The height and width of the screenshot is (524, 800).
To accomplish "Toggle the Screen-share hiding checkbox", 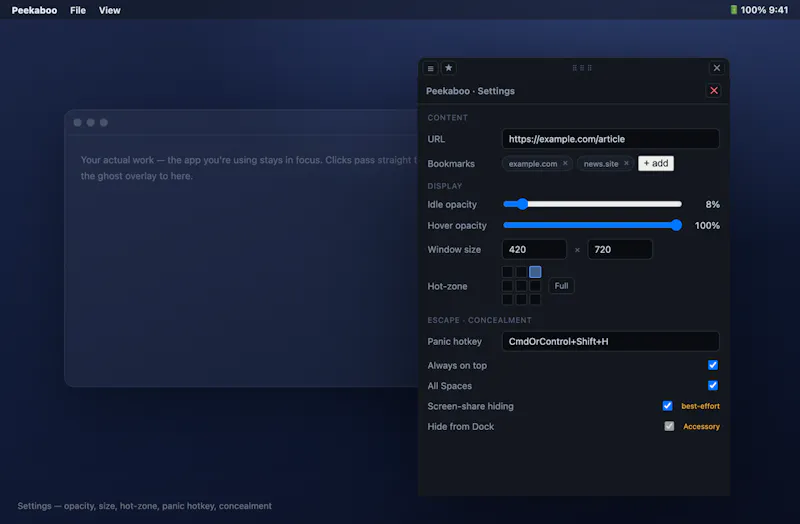I will 667,406.
